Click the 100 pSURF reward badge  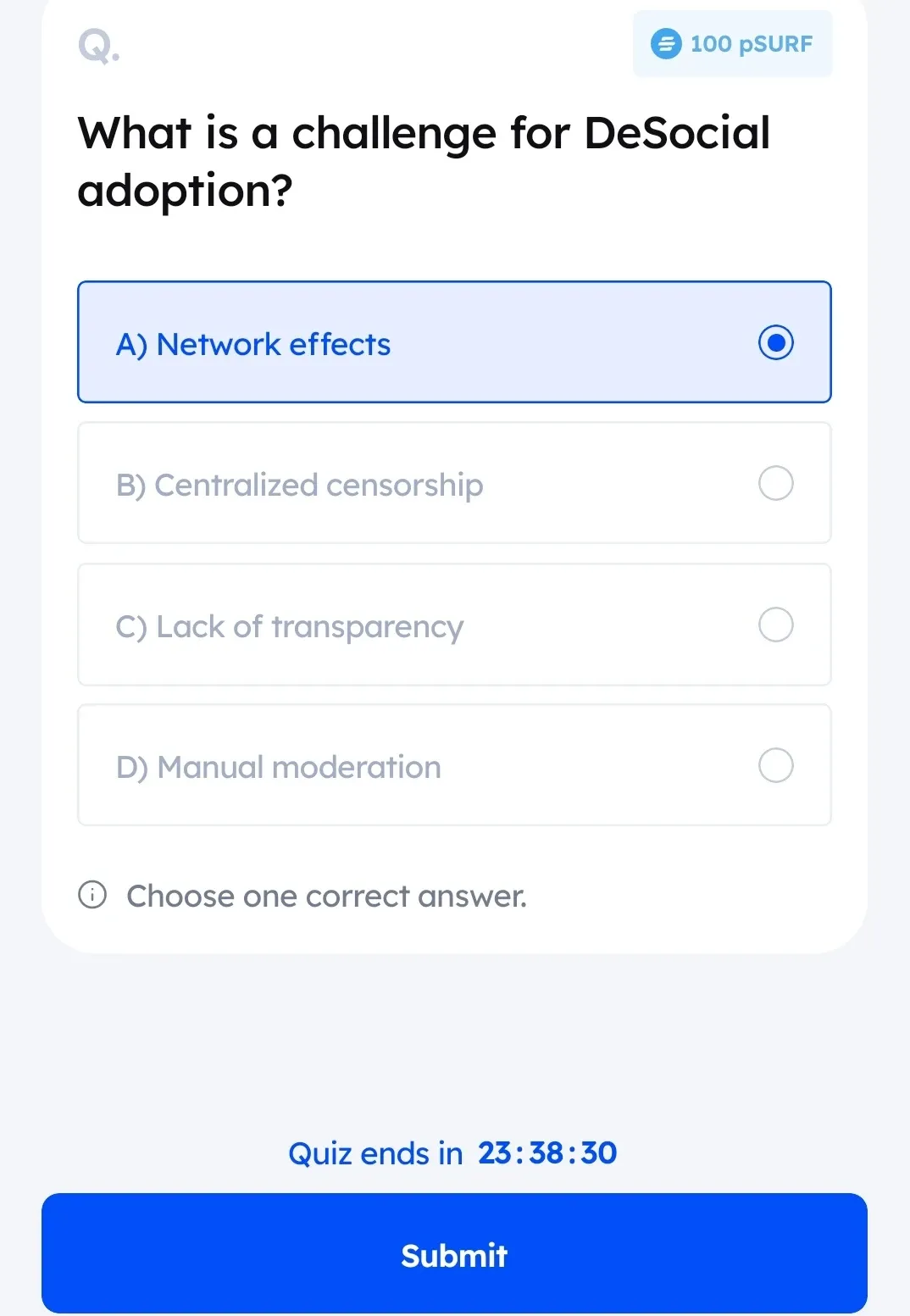tap(732, 43)
